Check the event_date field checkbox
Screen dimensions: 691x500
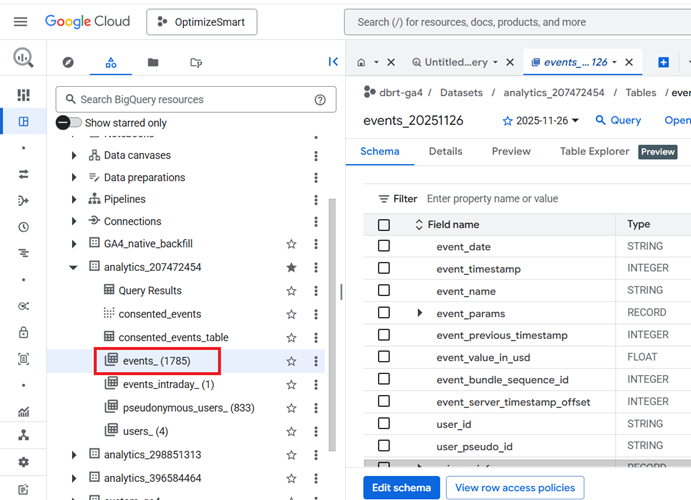coord(384,246)
